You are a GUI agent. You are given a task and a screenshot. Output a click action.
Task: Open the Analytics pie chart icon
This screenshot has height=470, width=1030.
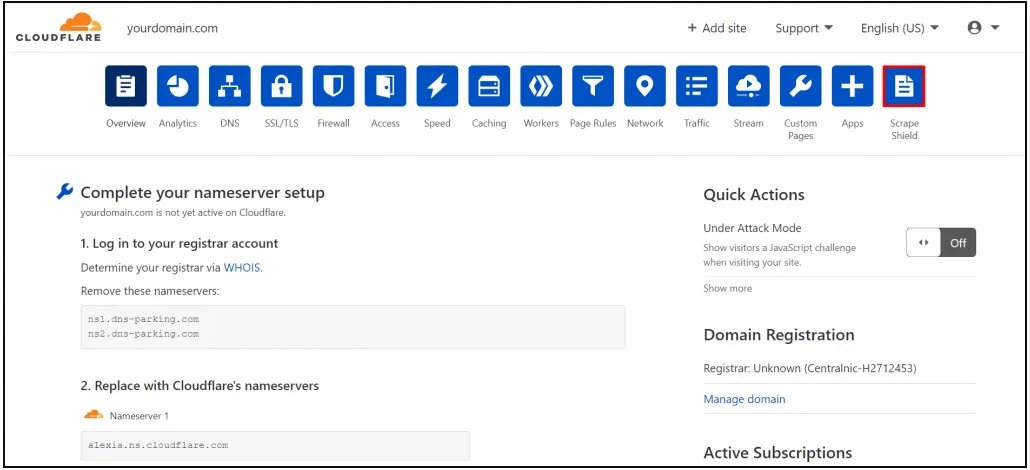tap(177, 86)
